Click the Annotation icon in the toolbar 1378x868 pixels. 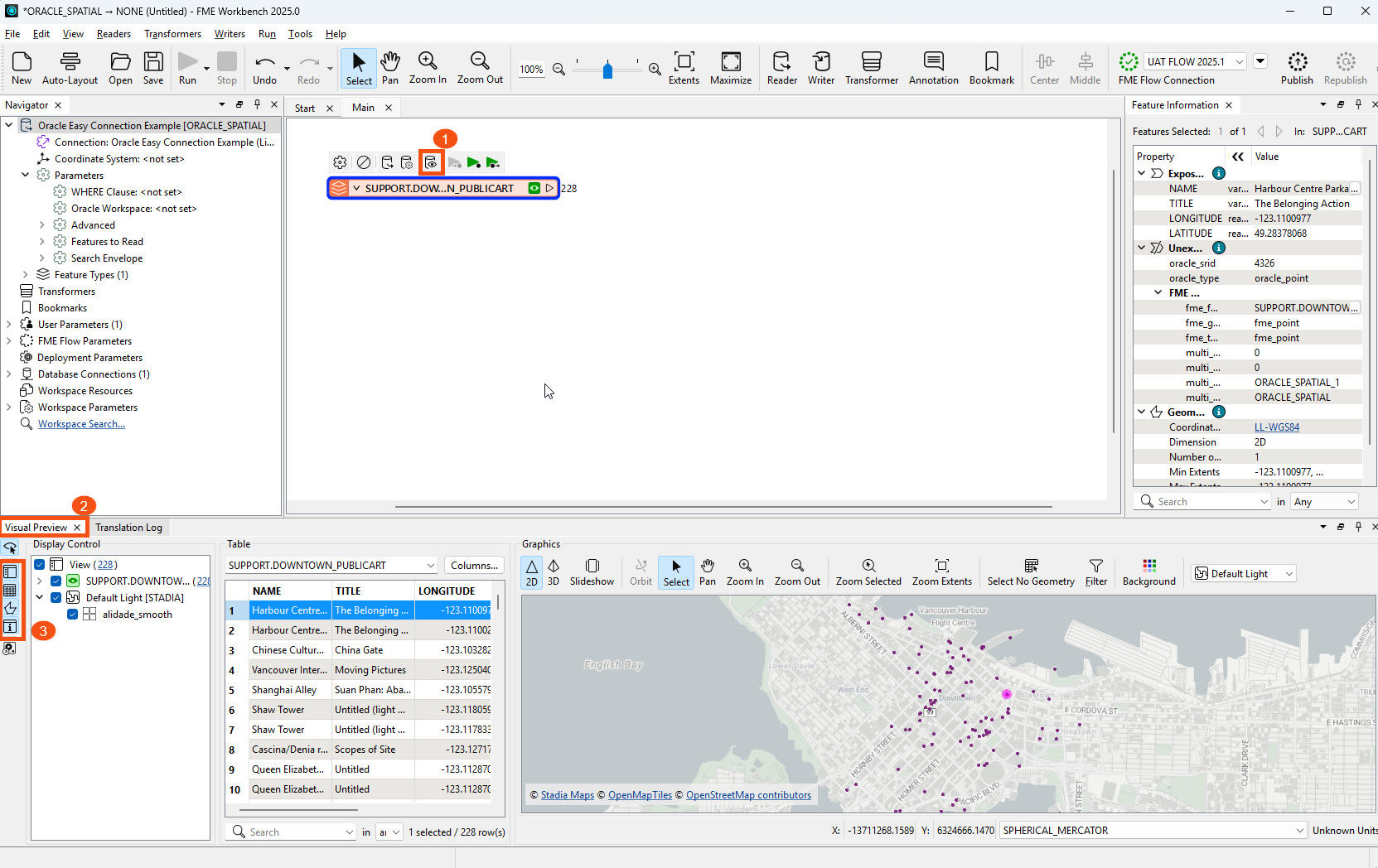[933, 69]
